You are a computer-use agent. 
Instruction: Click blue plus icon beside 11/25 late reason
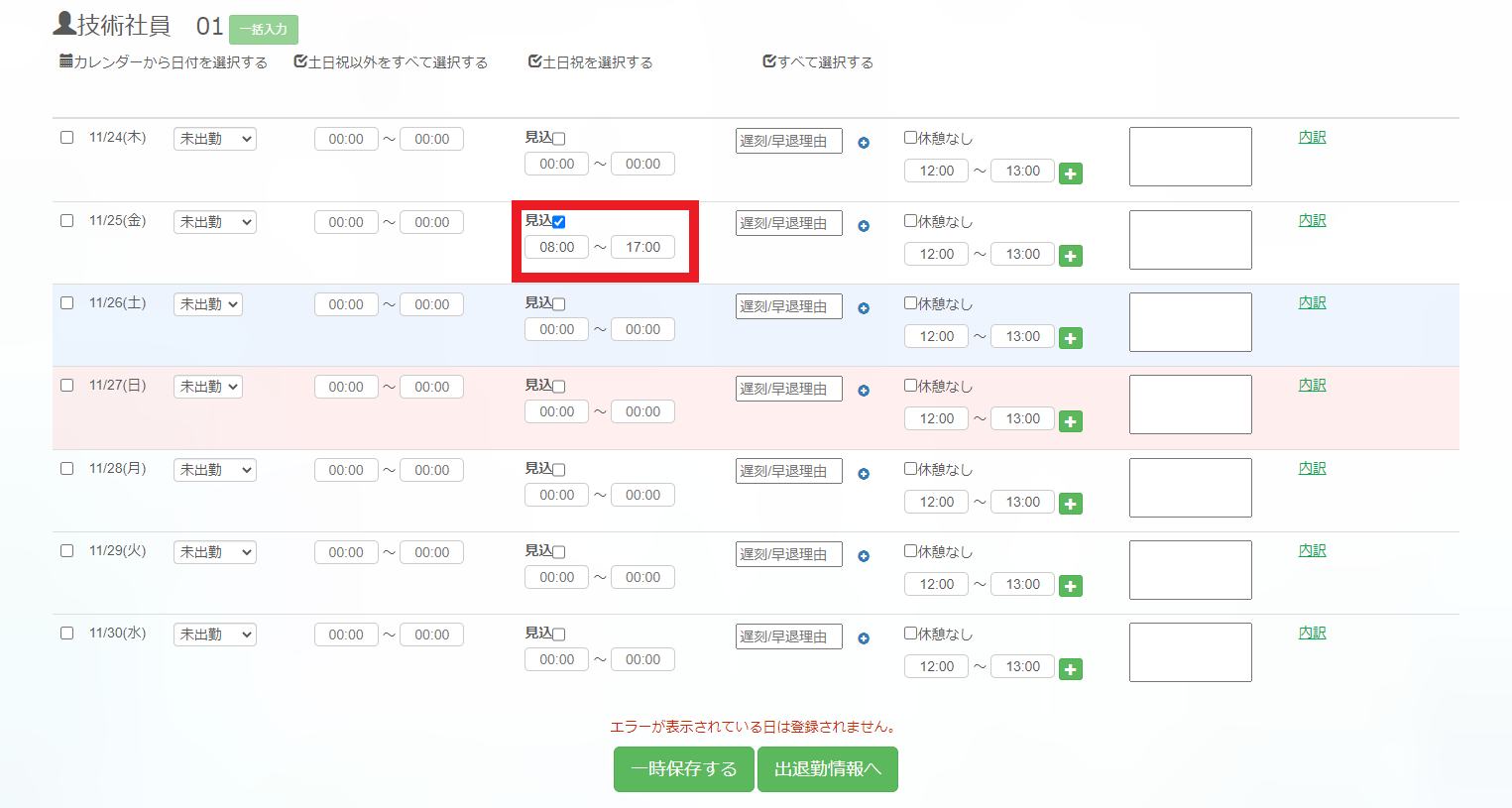tap(864, 226)
